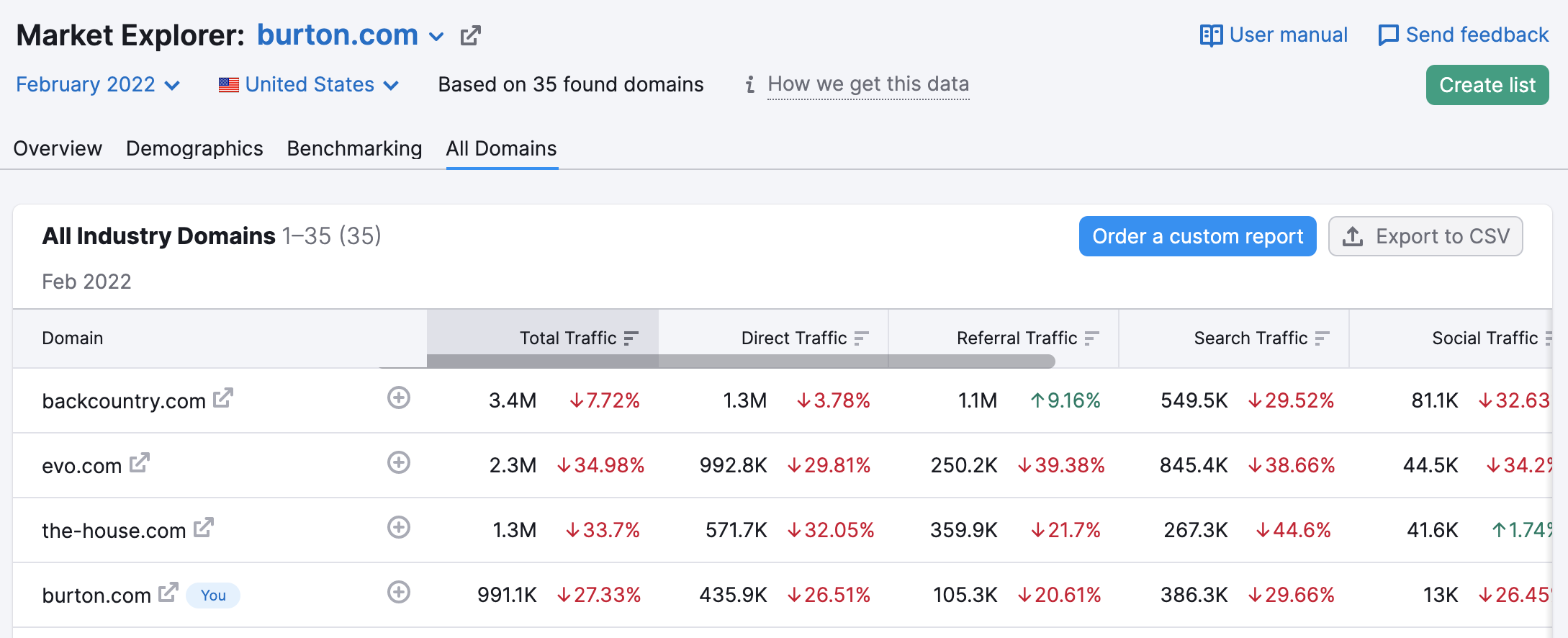The image size is (1568, 638).
Task: Click evo.com total traffic 2.3M
Action: click(513, 465)
